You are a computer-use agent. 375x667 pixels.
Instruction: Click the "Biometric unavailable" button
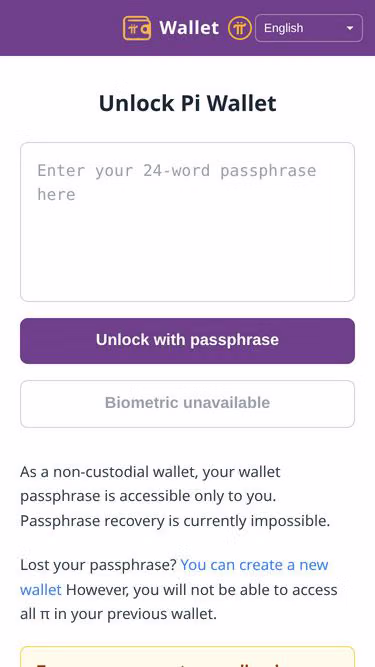tap(188, 404)
